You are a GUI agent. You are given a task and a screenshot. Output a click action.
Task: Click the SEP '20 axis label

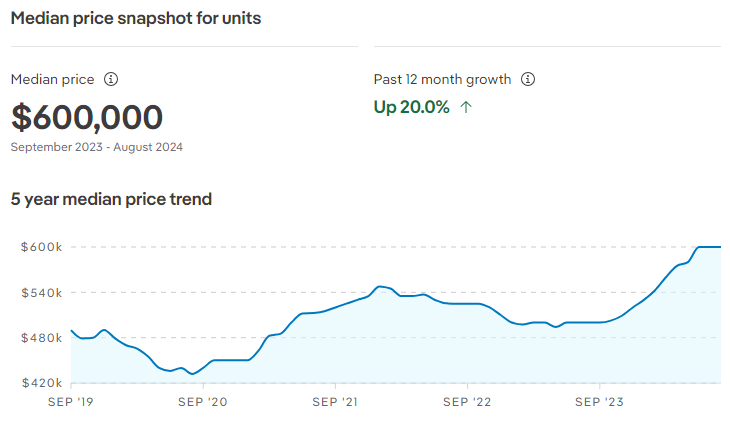pyautogui.click(x=203, y=402)
